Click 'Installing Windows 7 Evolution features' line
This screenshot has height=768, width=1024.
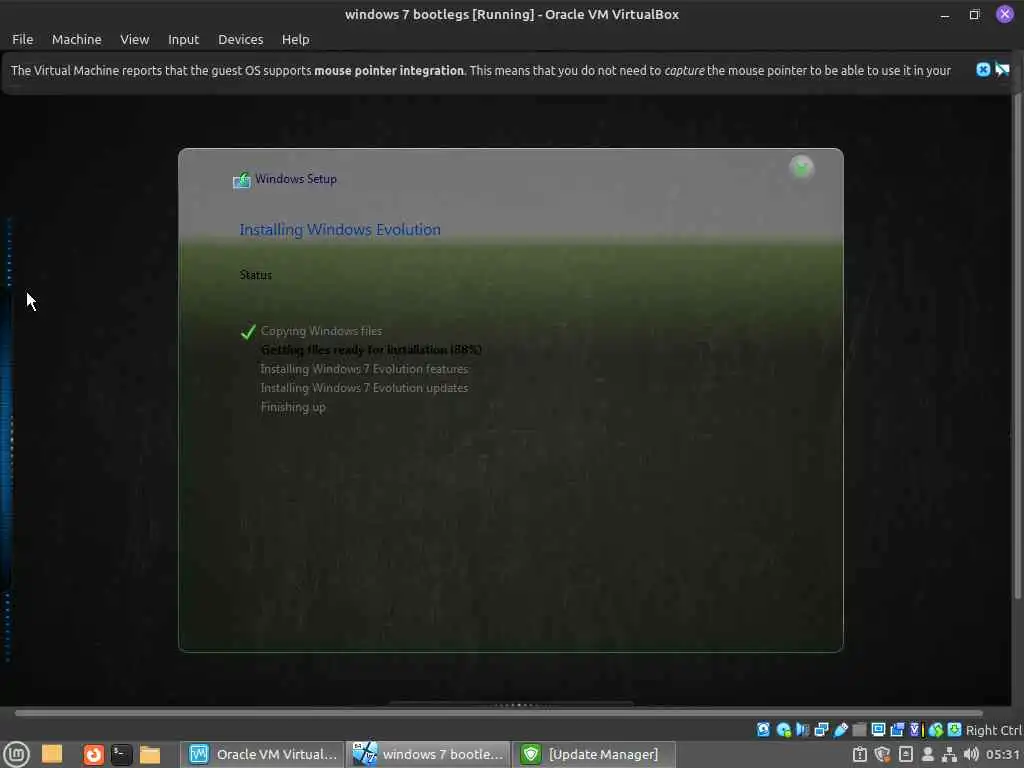click(364, 369)
